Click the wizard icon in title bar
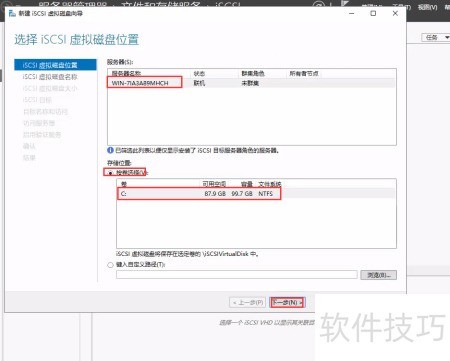 12,13
